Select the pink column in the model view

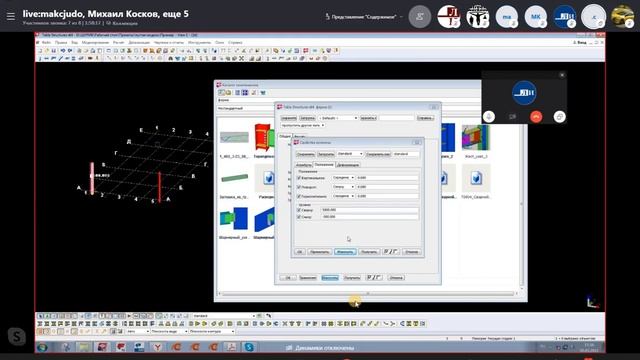coord(92,178)
